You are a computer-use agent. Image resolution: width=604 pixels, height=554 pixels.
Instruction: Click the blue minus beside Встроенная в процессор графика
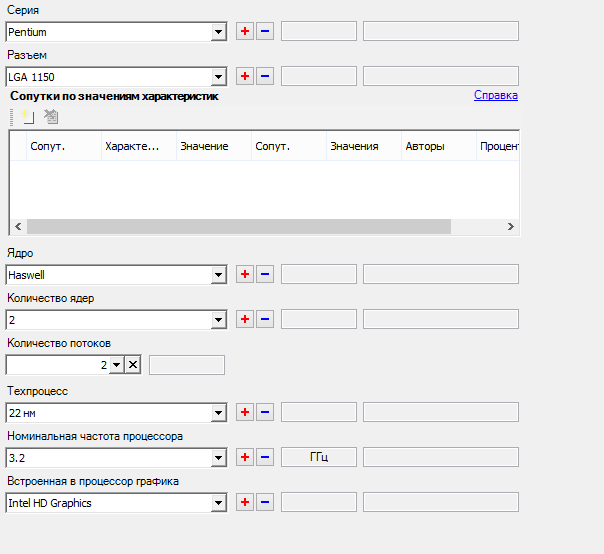pos(265,502)
